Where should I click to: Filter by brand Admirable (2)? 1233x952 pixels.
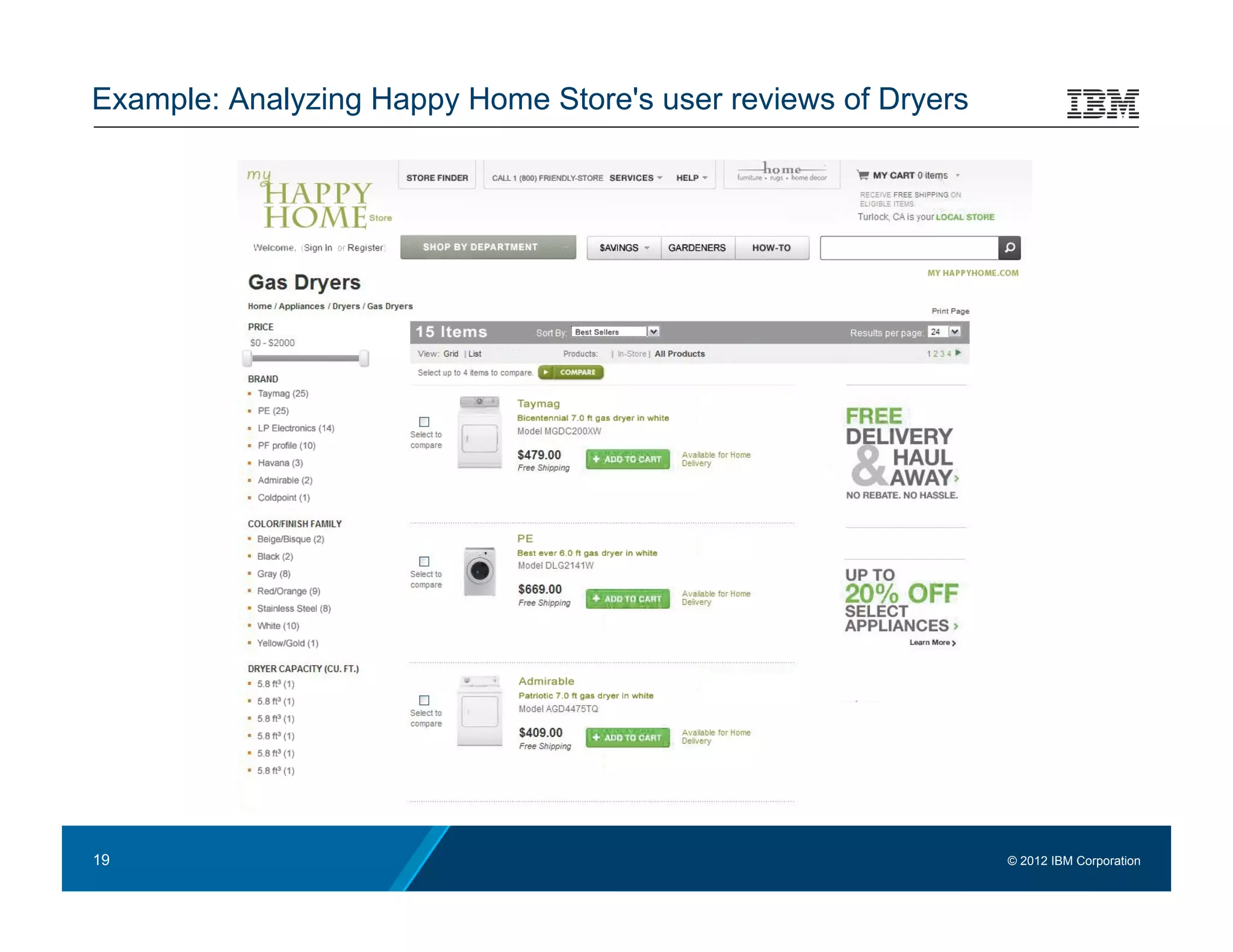tap(285, 480)
